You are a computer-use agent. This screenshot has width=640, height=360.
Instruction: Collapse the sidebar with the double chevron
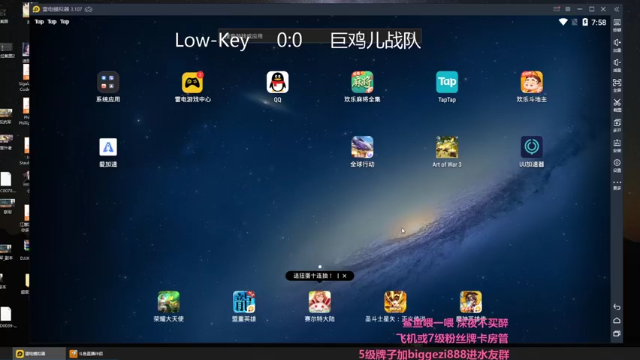(617, 9)
